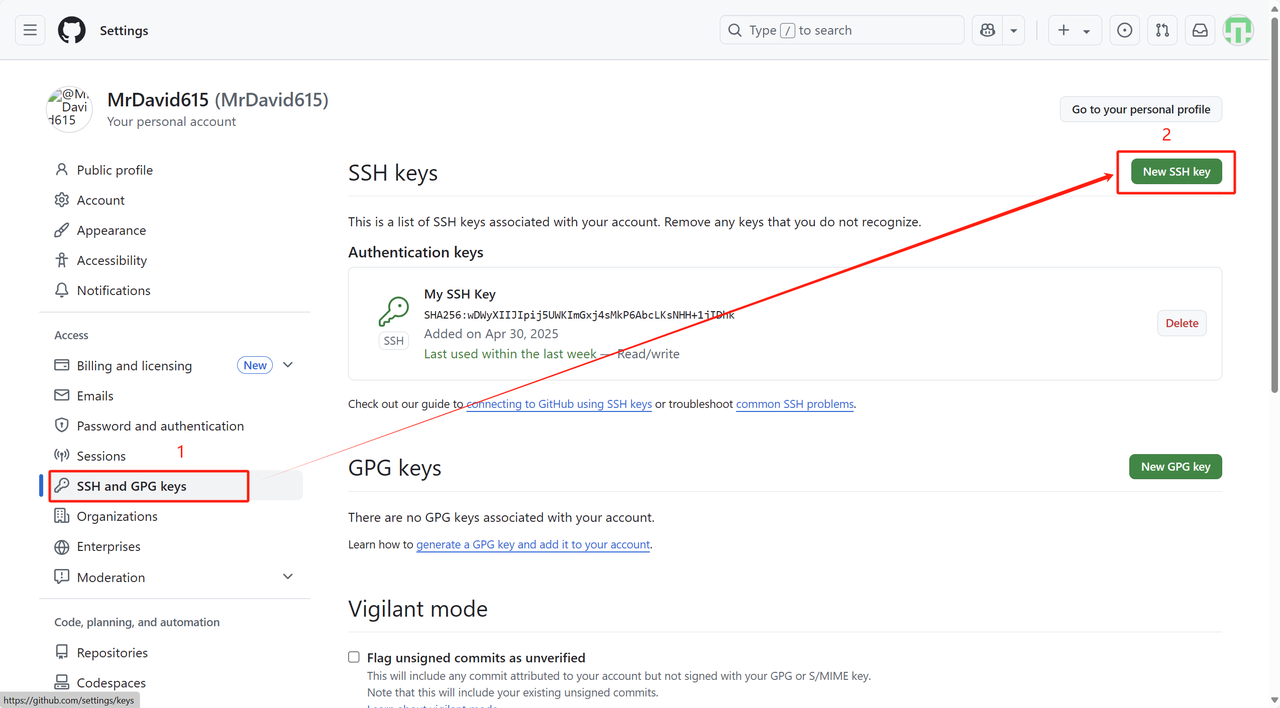Click the report icon beside Moderation
This screenshot has width=1280, height=708.
tap(62, 577)
